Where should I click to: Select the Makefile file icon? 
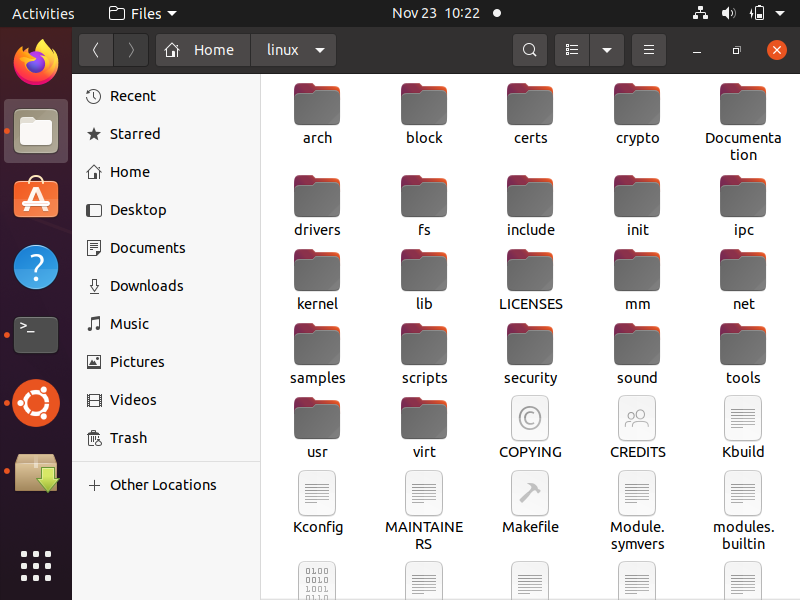(x=530, y=493)
